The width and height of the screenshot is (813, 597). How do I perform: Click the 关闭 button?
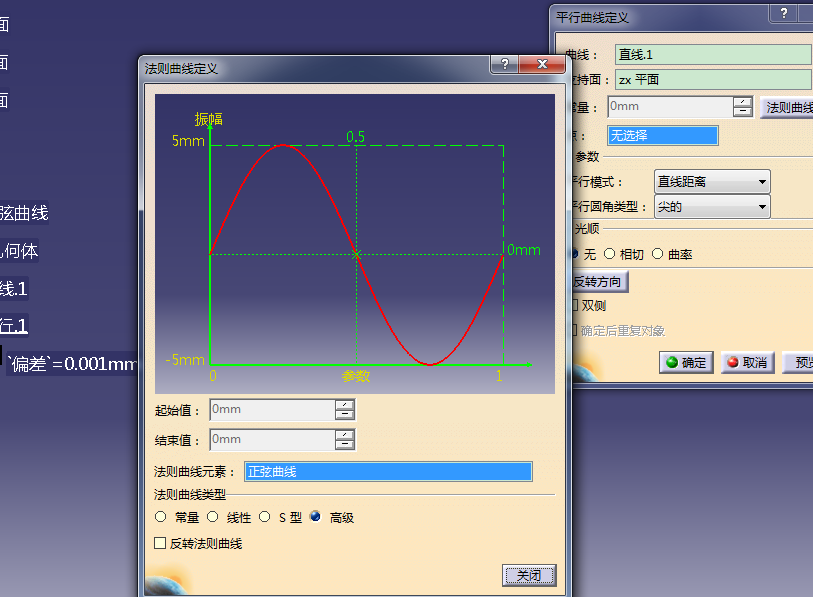pyautogui.click(x=529, y=575)
